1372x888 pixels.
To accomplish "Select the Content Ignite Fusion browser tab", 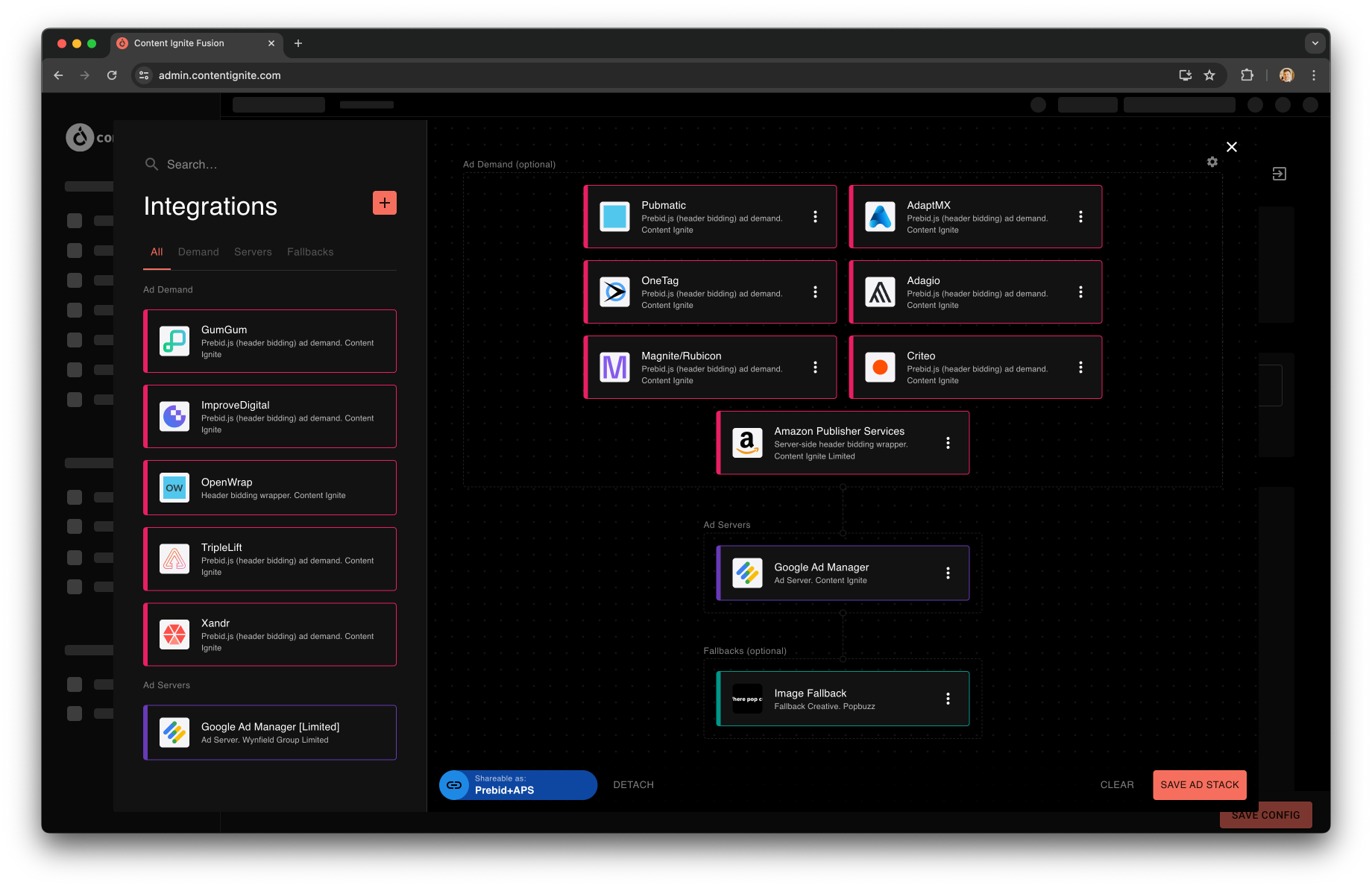I will pyautogui.click(x=197, y=43).
